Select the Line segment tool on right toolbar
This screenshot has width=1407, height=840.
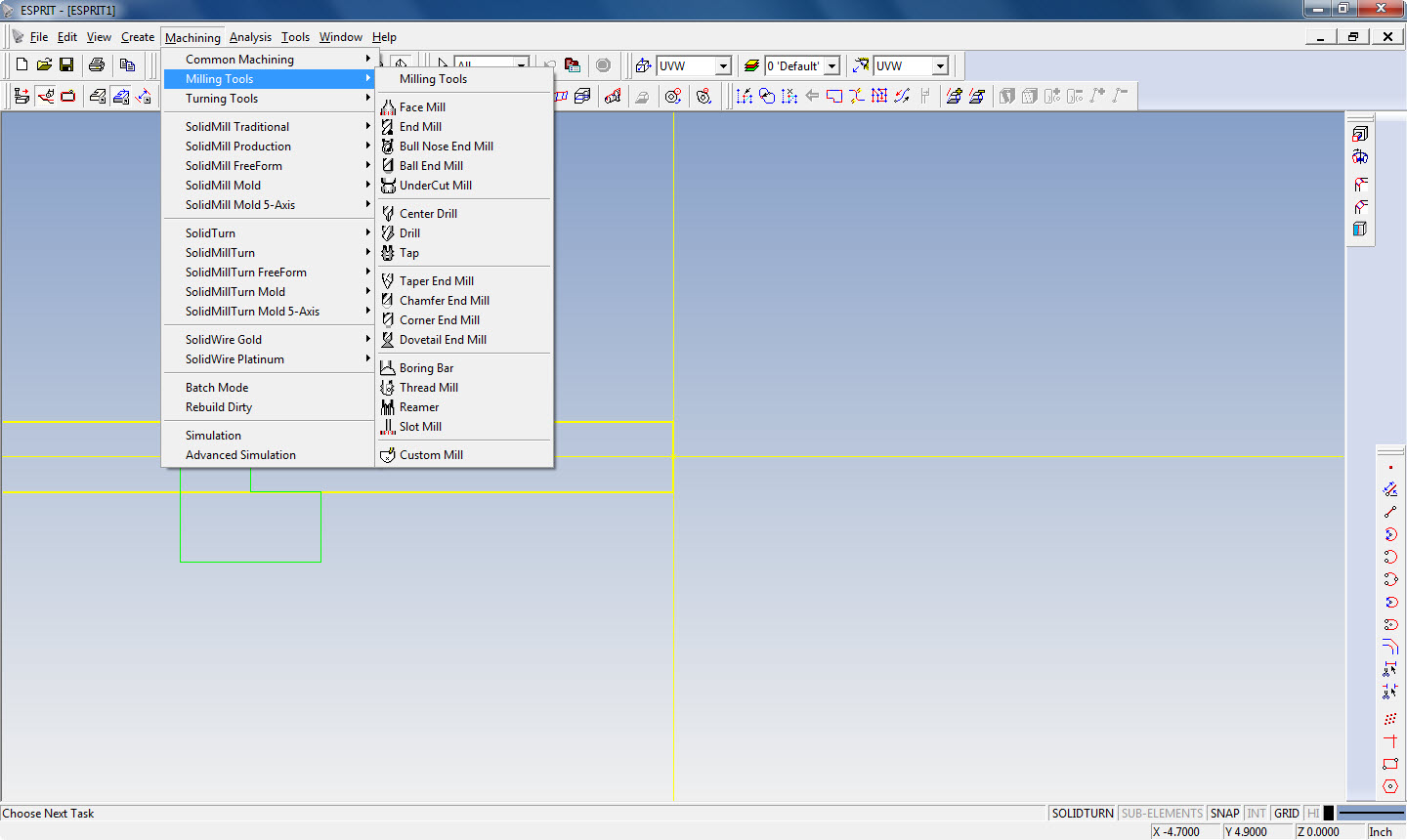[x=1390, y=512]
